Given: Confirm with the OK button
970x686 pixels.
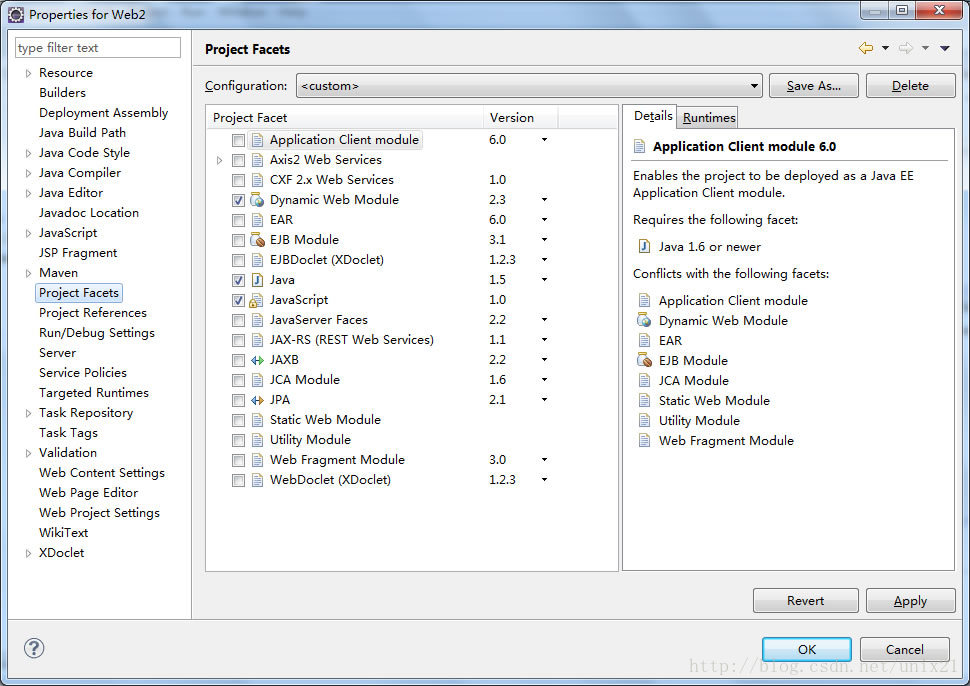Looking at the screenshot, I should click(807, 650).
